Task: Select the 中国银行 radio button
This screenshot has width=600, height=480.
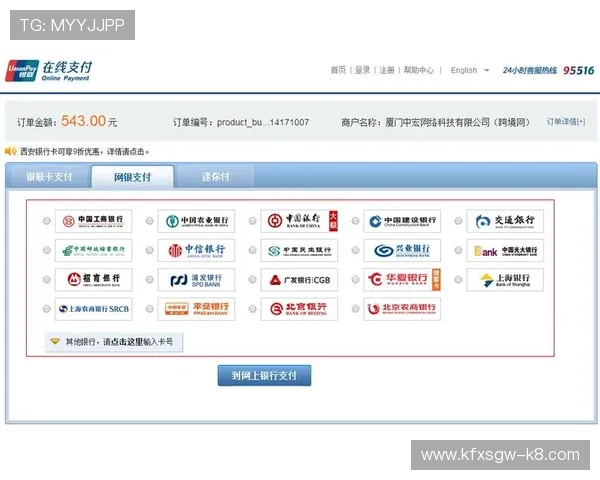Action: point(253,221)
